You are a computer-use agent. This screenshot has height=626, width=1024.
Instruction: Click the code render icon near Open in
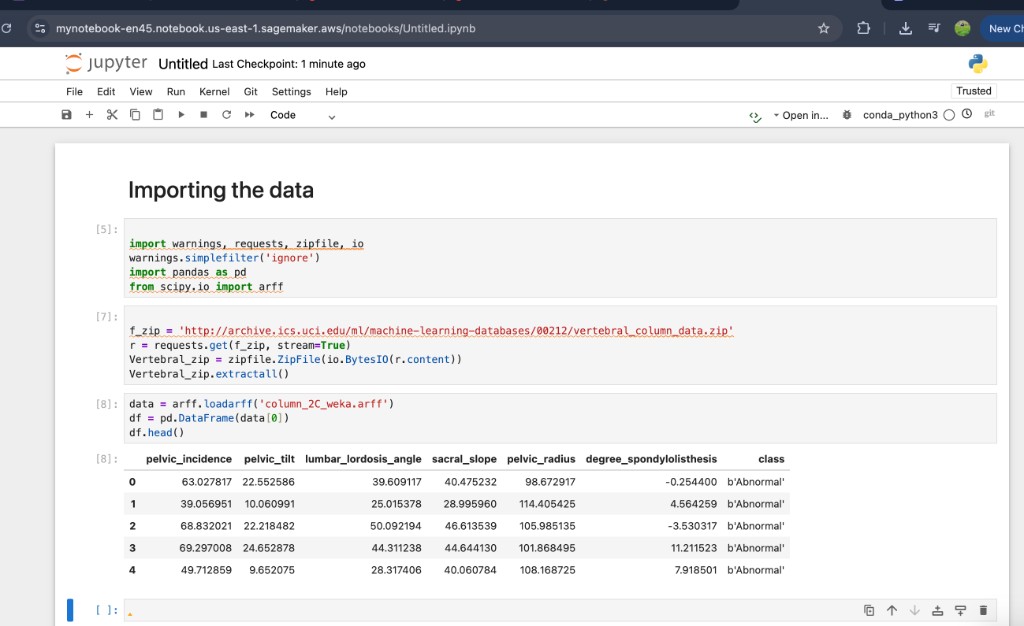pyautogui.click(x=756, y=116)
